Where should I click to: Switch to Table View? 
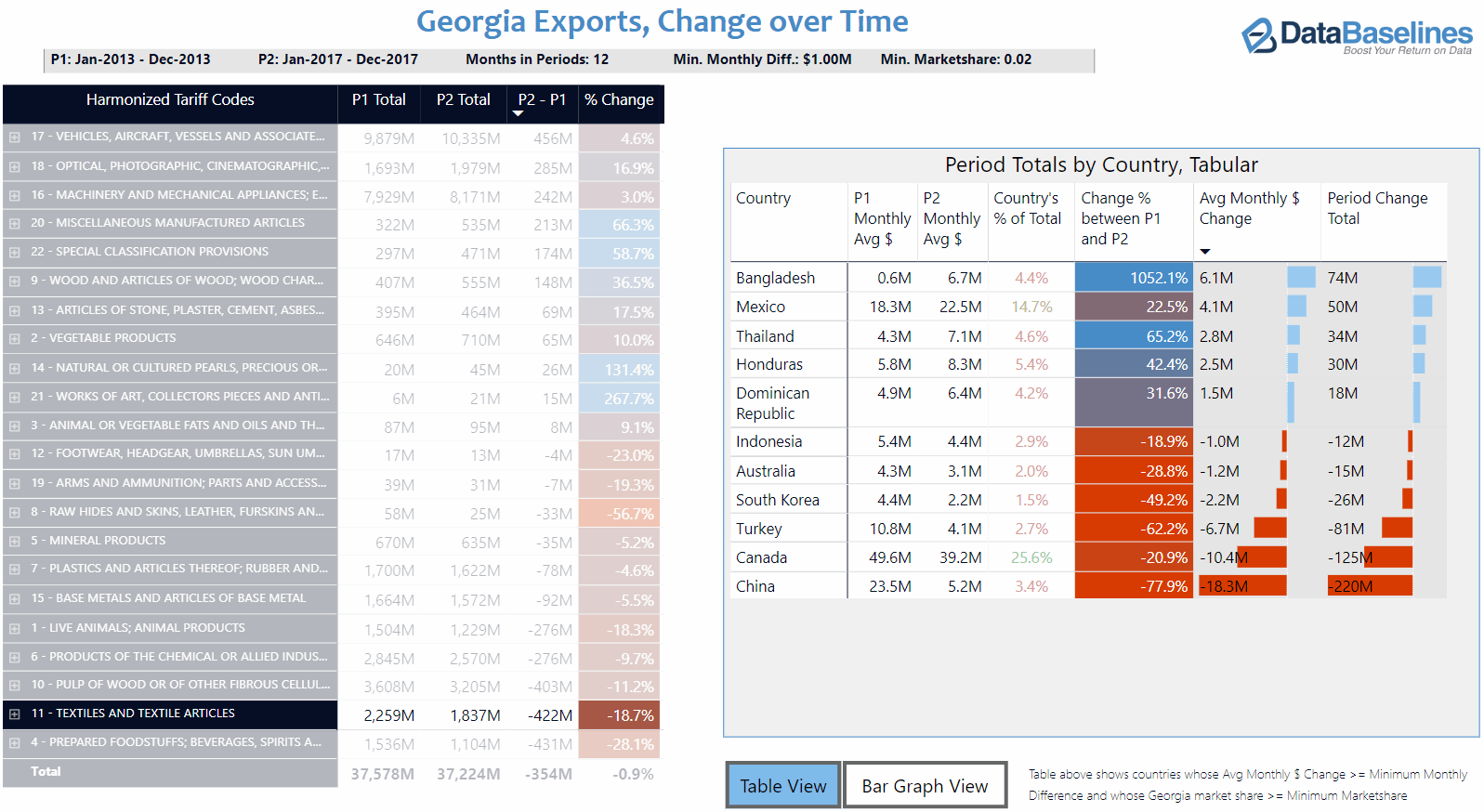coord(782,786)
